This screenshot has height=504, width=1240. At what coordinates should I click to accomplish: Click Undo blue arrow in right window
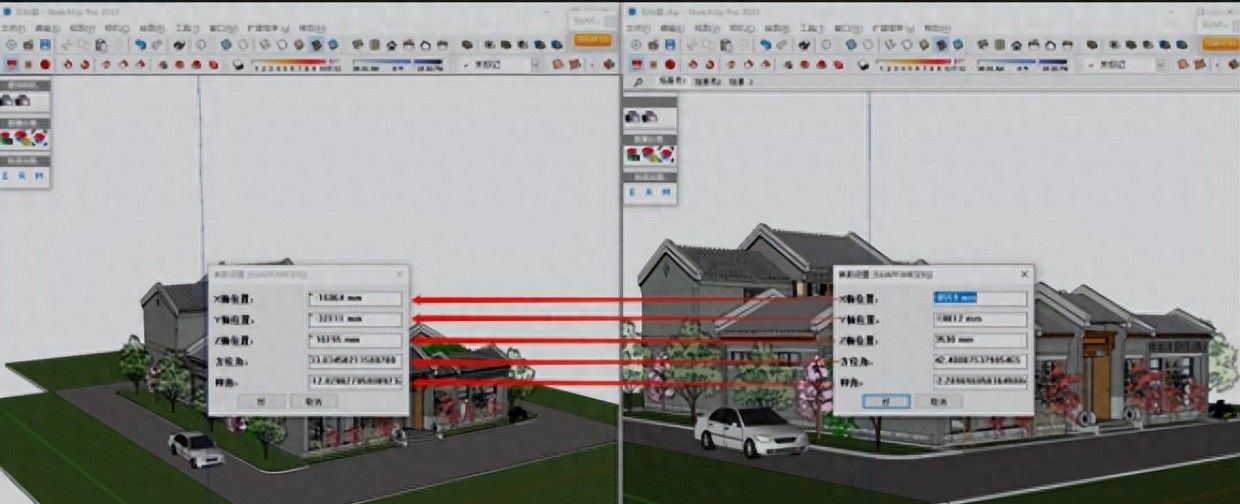[x=765, y=44]
